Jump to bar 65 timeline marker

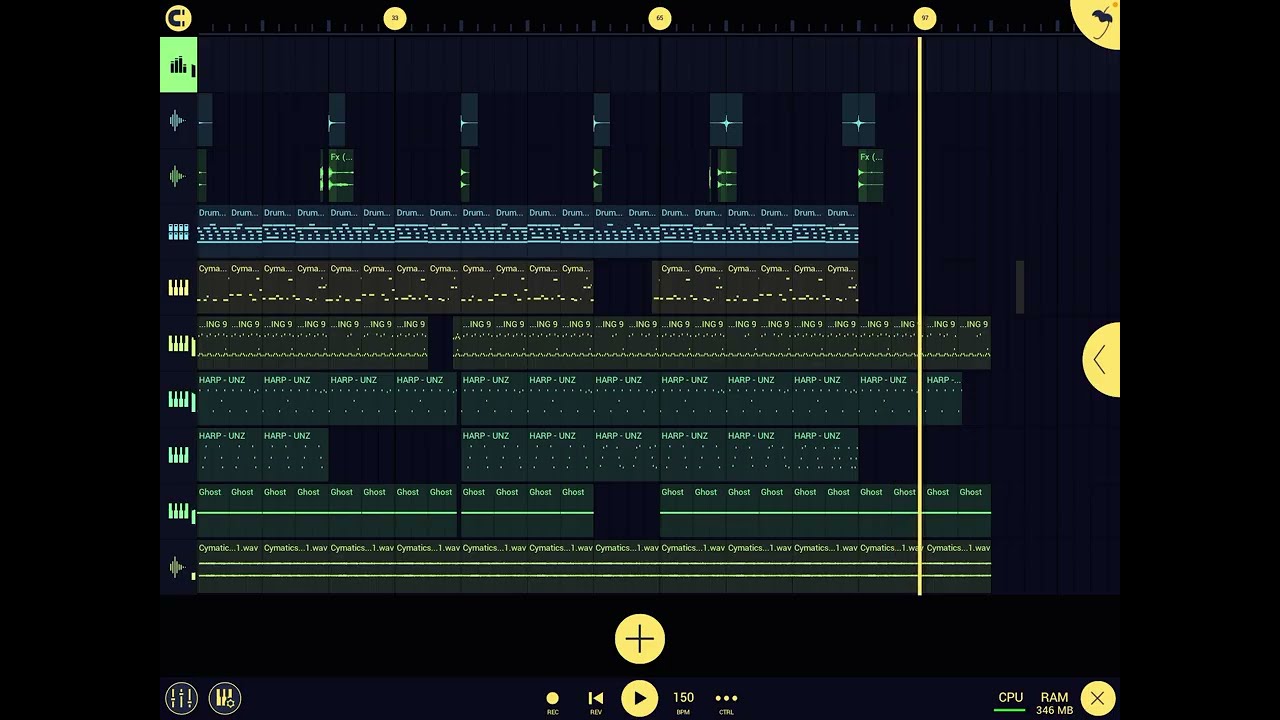coord(659,18)
